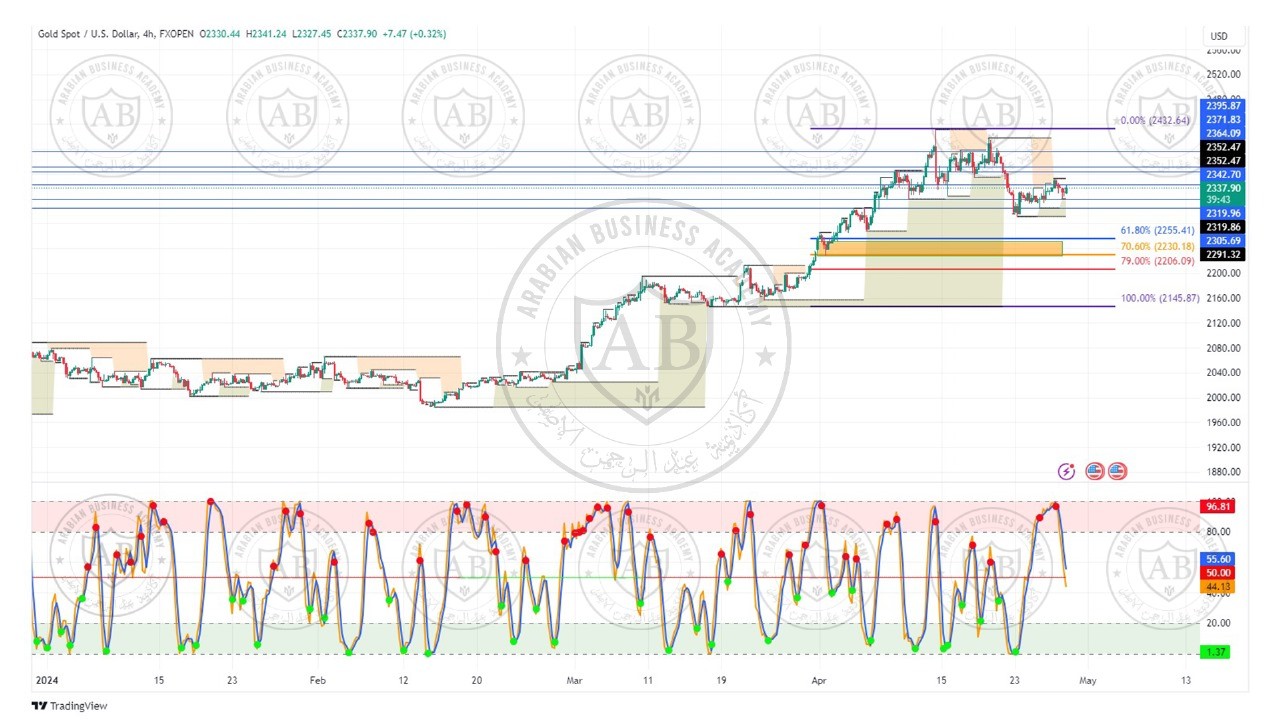
Task: Click the 2364.09 price label
Action: tap(1223, 134)
